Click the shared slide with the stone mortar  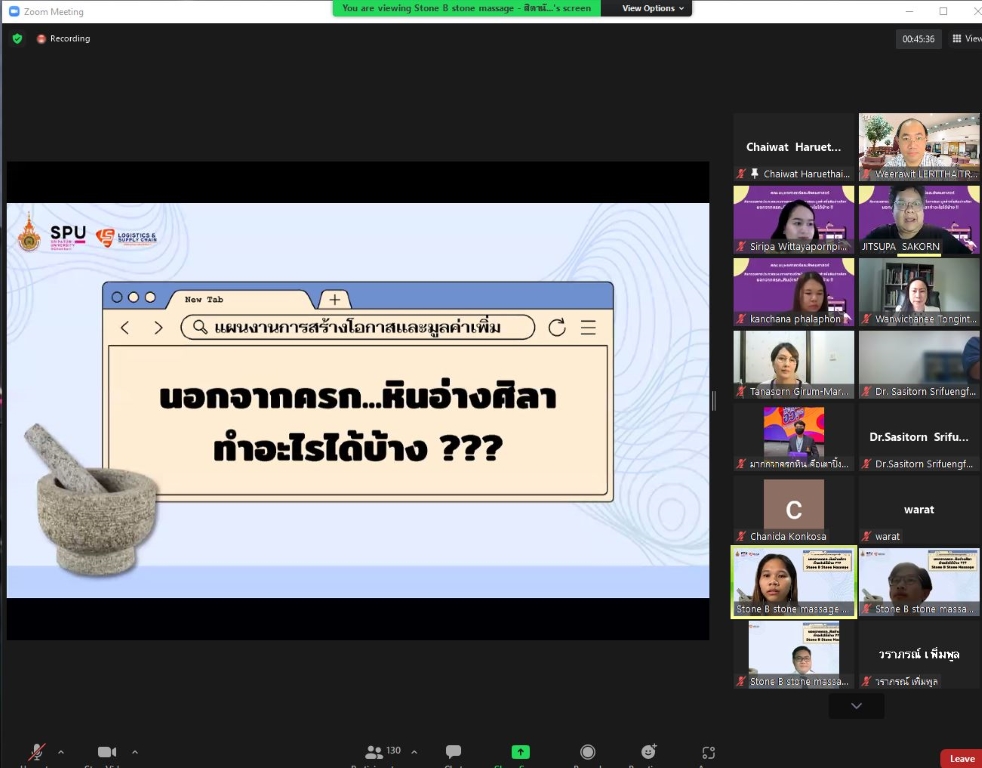coord(358,400)
